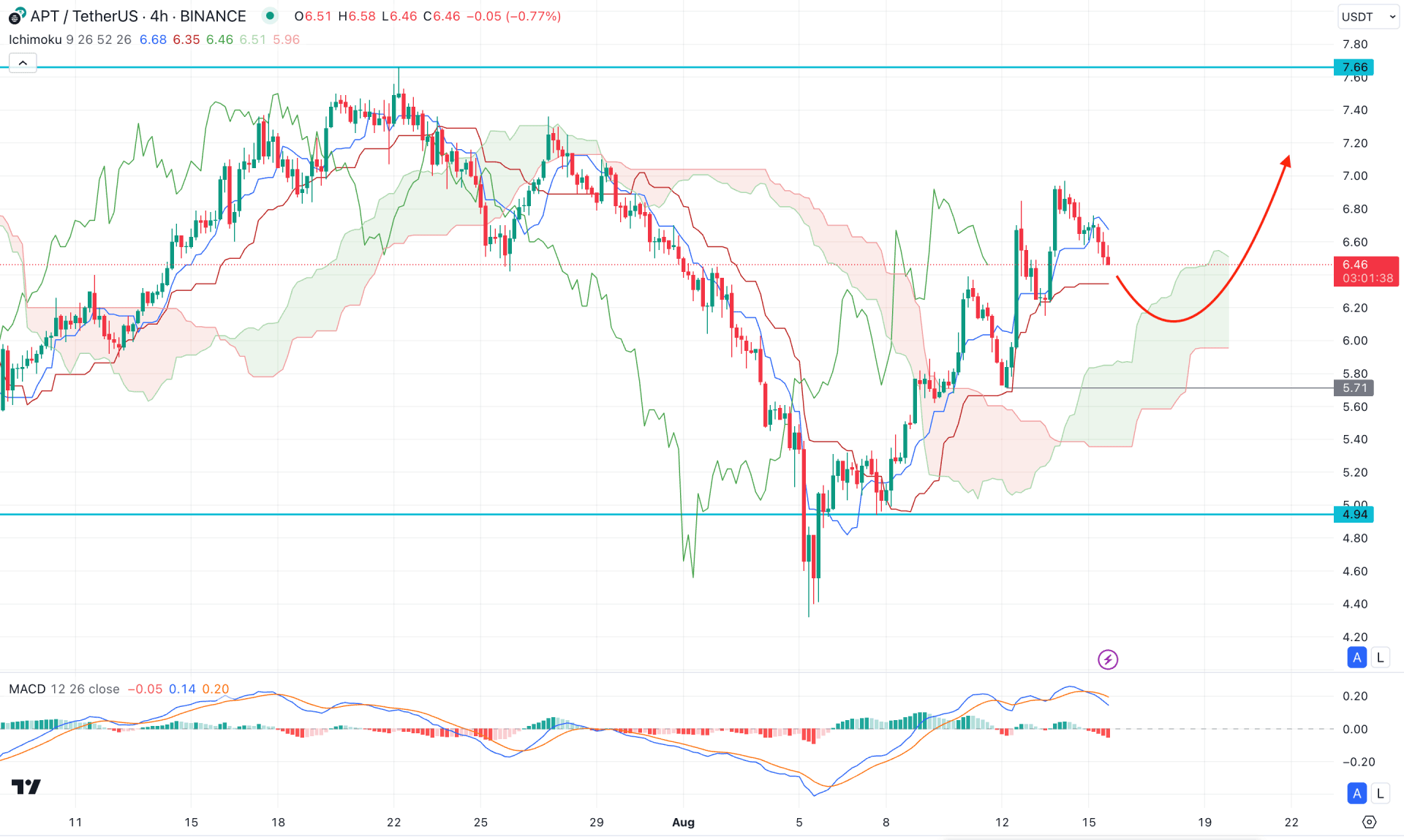Toggle log scale L on MACD pane
Image resolution: width=1404 pixels, height=840 pixels.
[x=1380, y=793]
